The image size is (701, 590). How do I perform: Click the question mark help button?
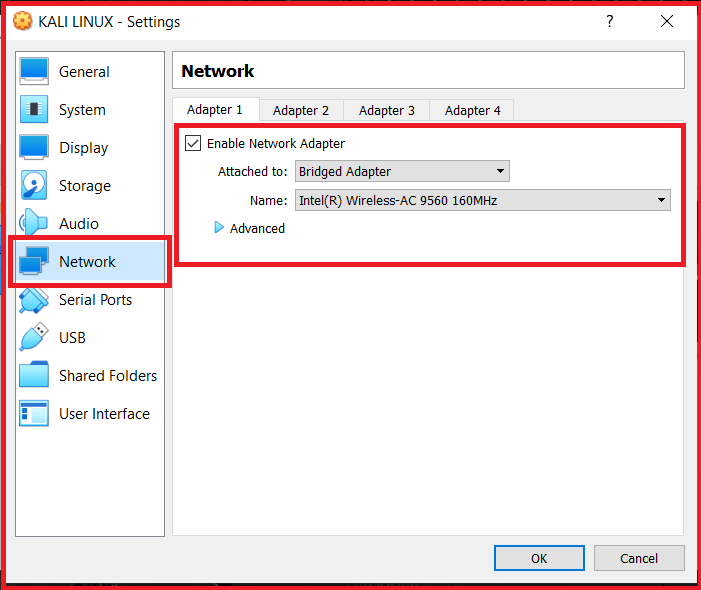tap(610, 21)
